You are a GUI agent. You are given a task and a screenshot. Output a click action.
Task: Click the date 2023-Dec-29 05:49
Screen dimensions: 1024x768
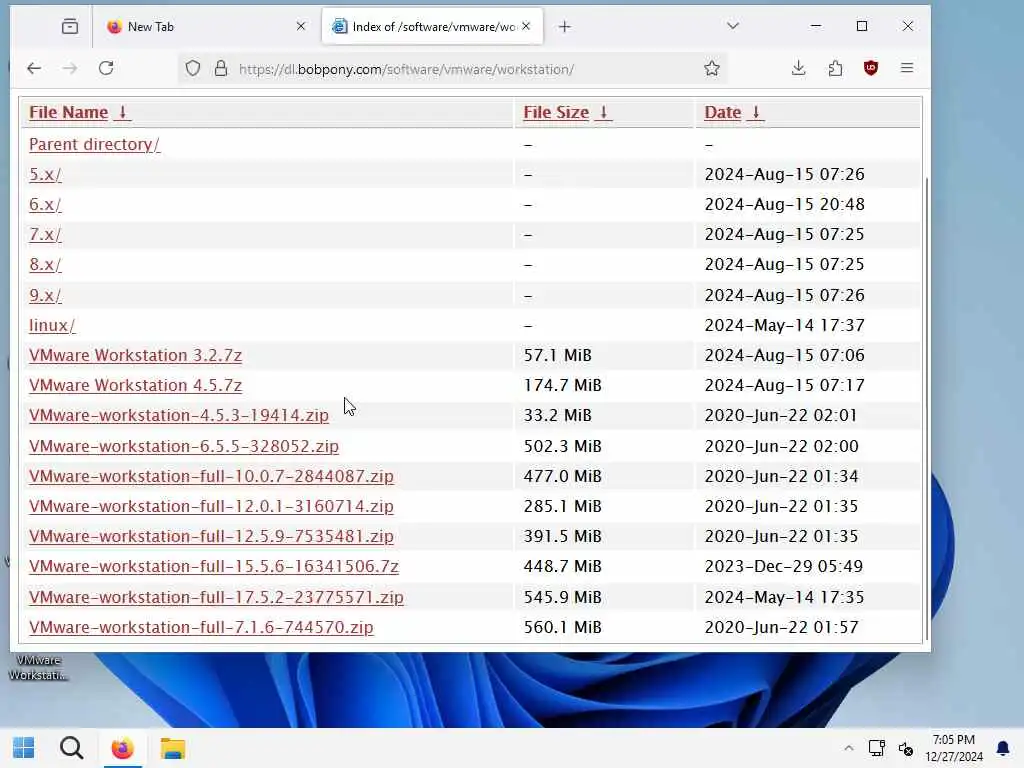(784, 566)
